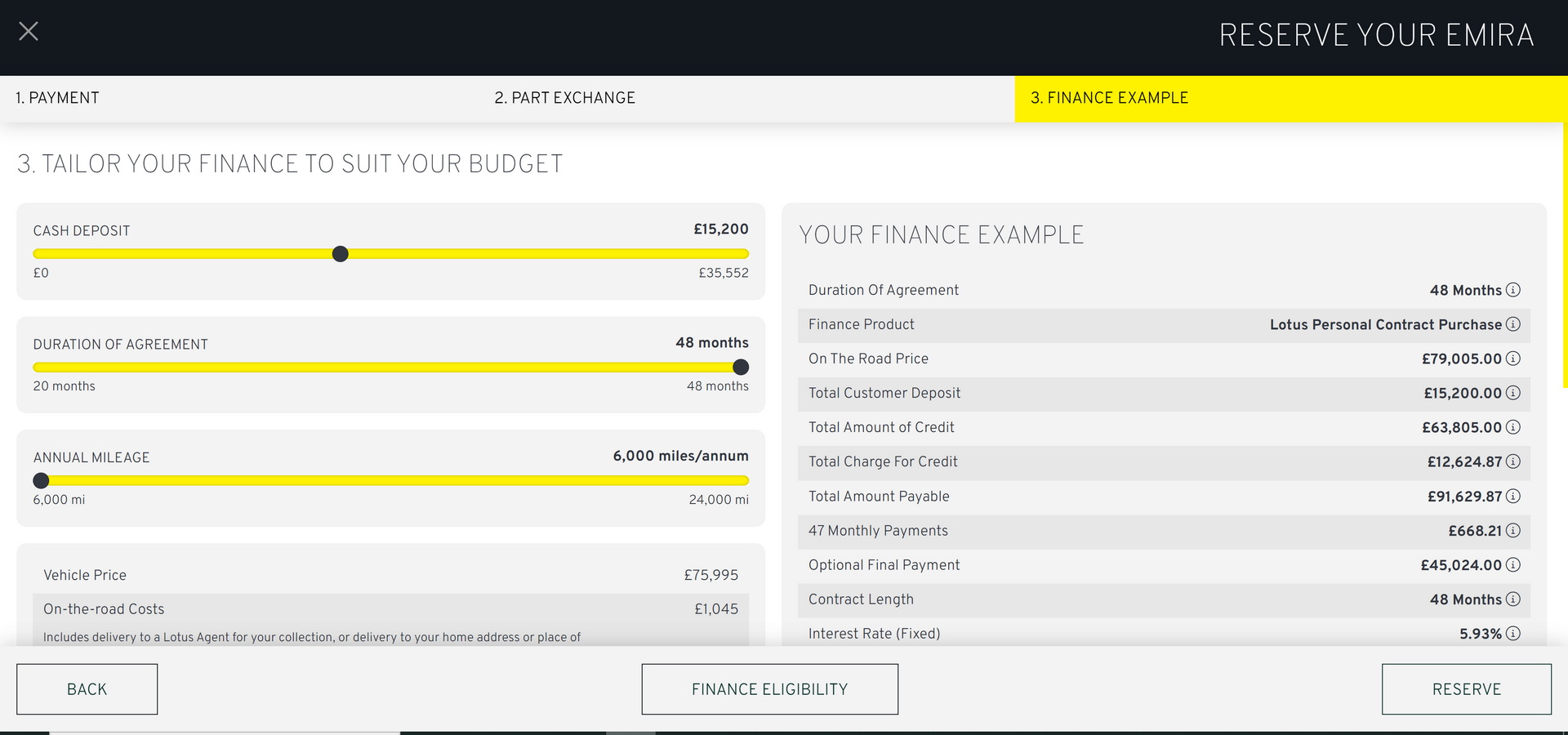The height and width of the screenshot is (735, 1568).
Task: Click info icon beside Duration Of Agreement
Action: [x=1512, y=290]
